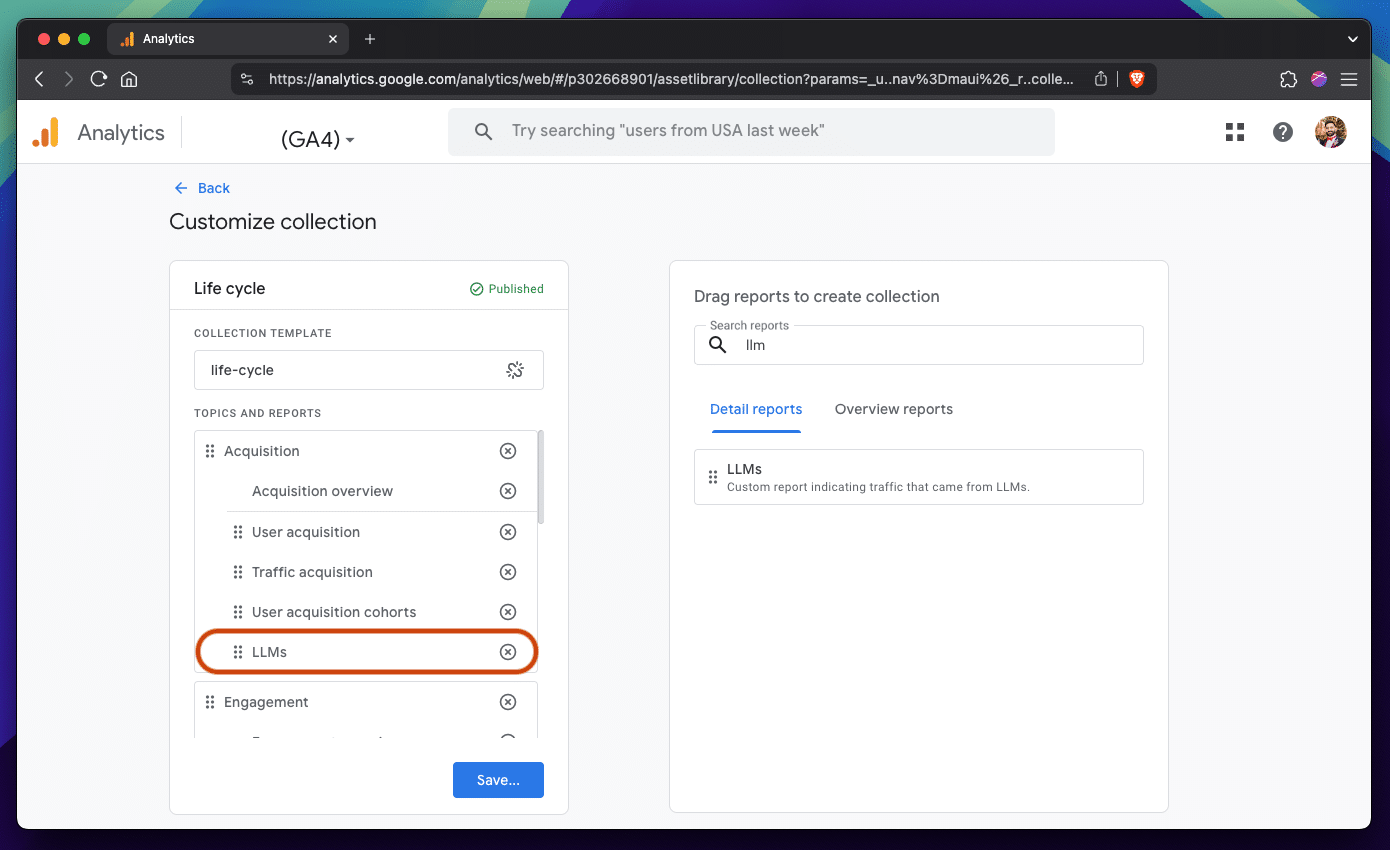Click the unlink template icon in life-cycle field

pos(515,370)
